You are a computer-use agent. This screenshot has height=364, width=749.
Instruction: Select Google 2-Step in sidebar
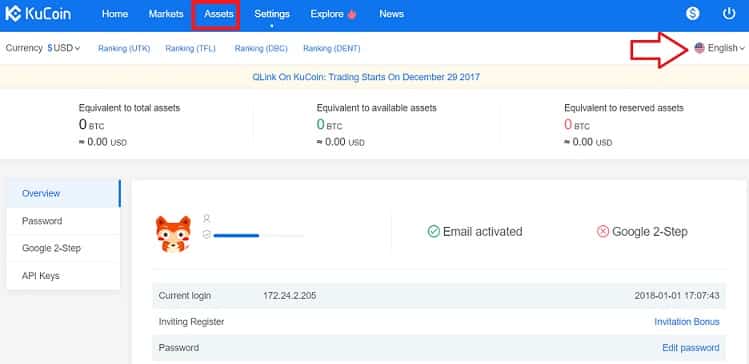(x=64, y=248)
